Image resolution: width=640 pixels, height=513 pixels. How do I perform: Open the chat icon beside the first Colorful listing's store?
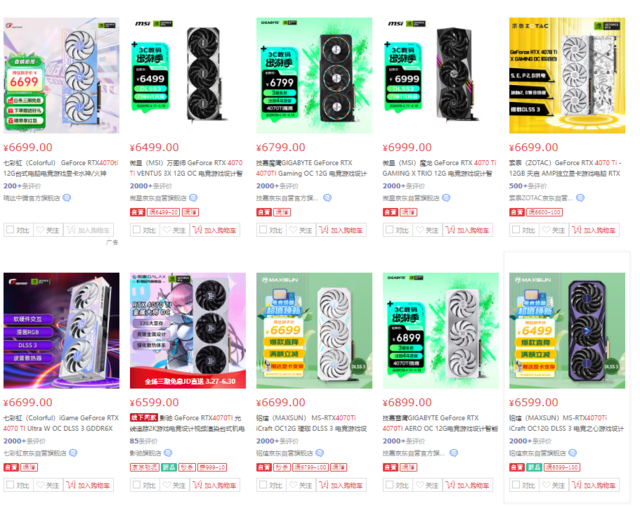click(x=67, y=198)
